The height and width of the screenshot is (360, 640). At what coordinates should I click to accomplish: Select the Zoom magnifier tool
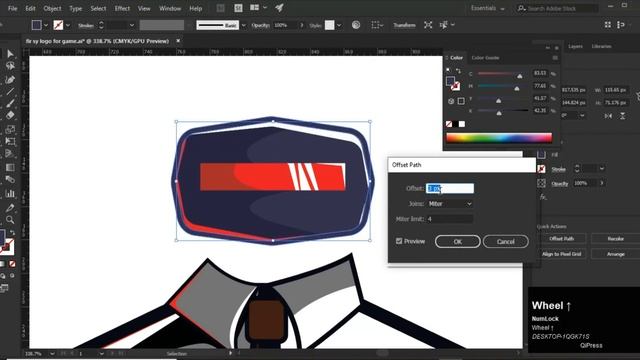point(10,220)
